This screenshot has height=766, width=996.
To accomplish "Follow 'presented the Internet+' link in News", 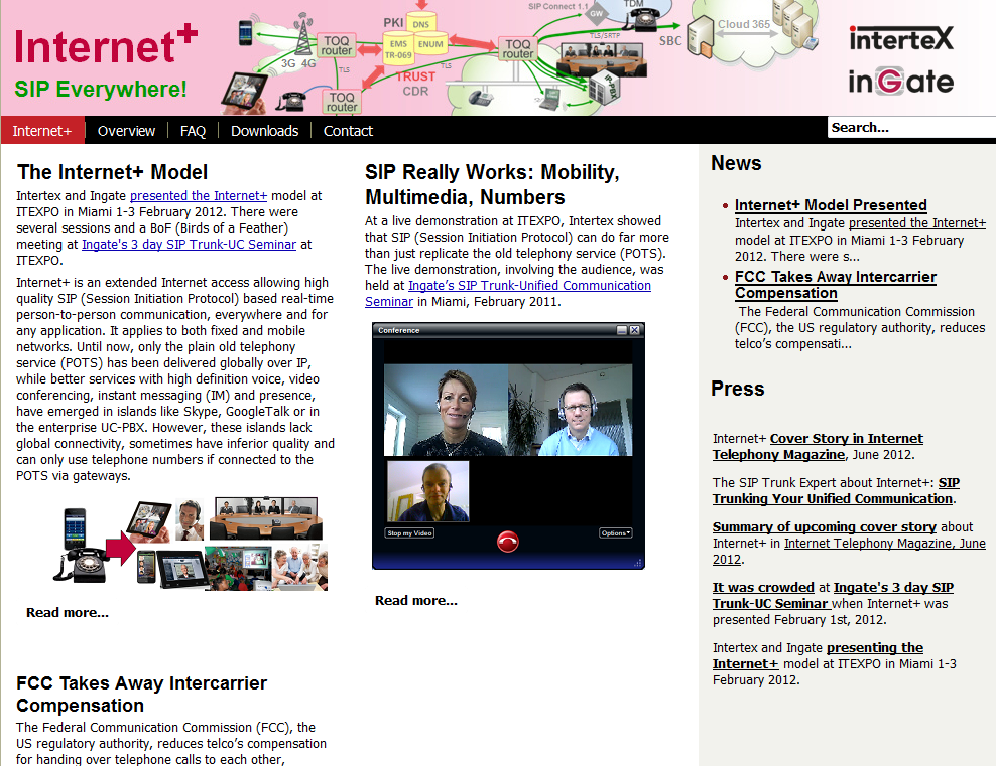I will (918, 223).
